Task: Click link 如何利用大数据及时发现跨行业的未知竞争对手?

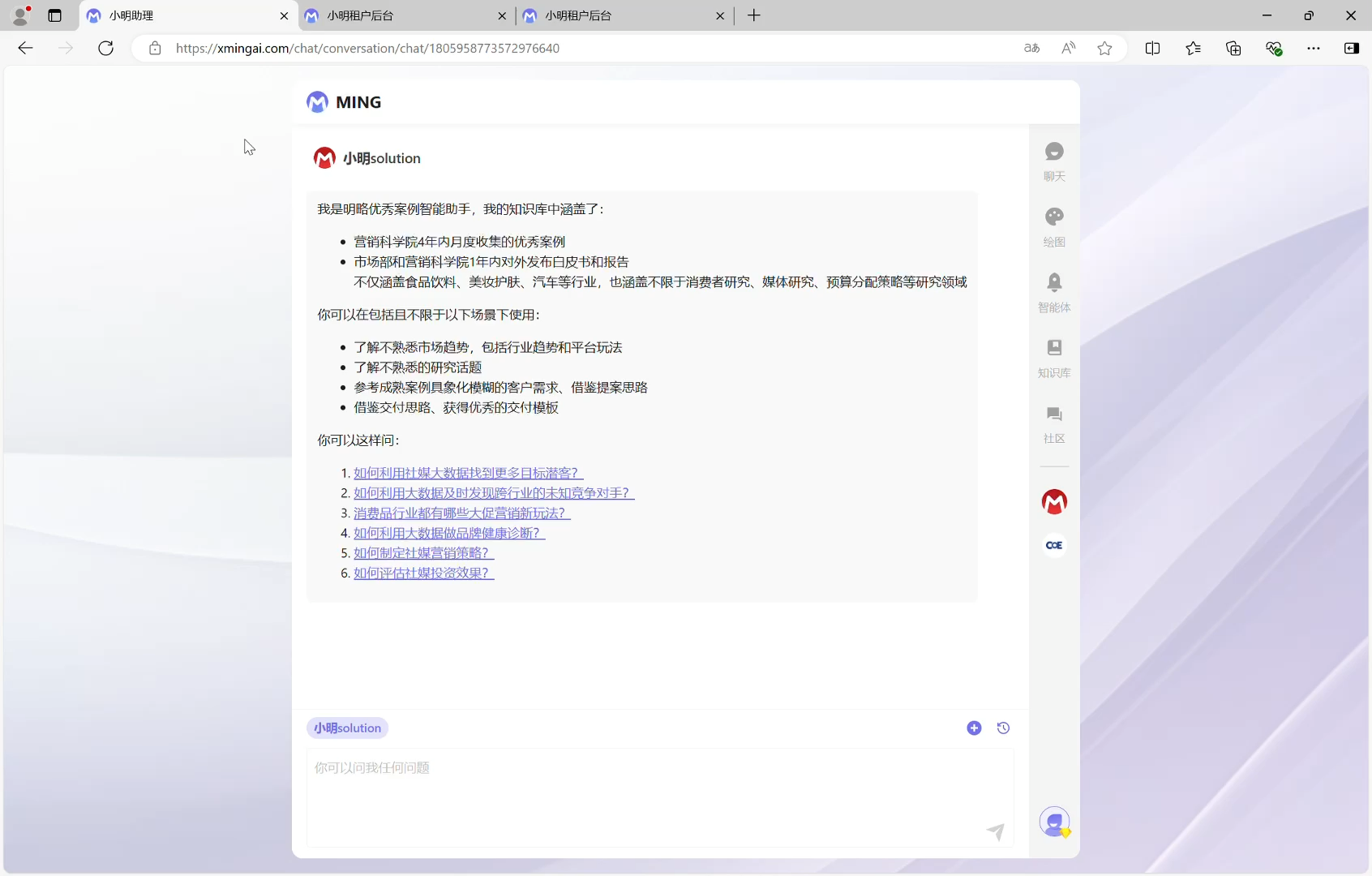Action: click(494, 493)
